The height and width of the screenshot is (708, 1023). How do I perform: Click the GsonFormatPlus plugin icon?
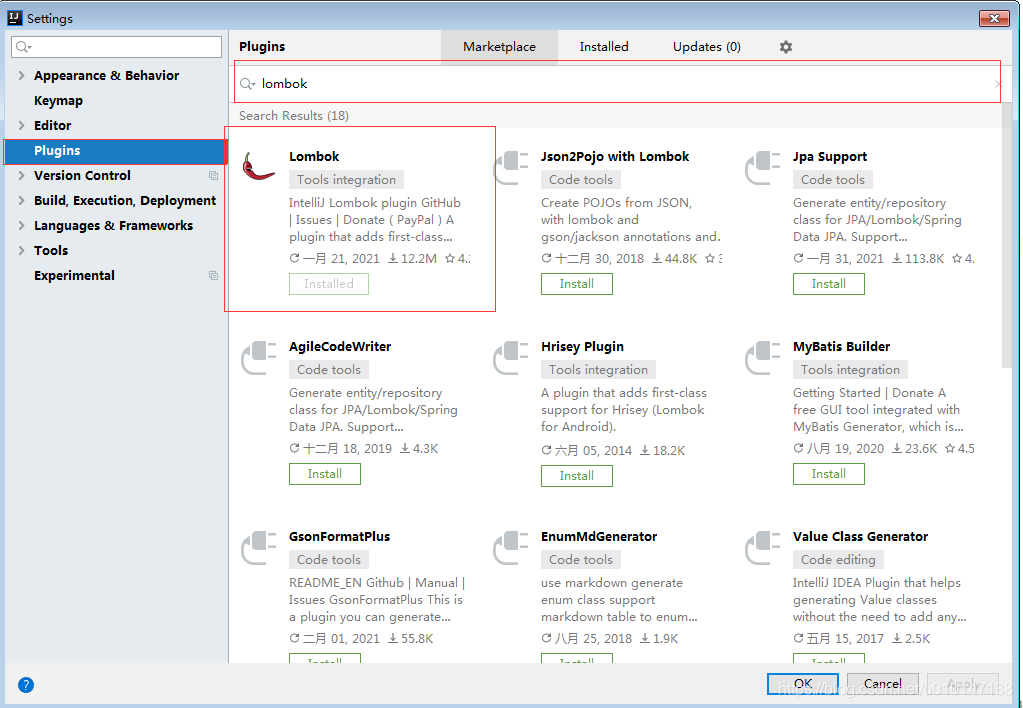259,547
